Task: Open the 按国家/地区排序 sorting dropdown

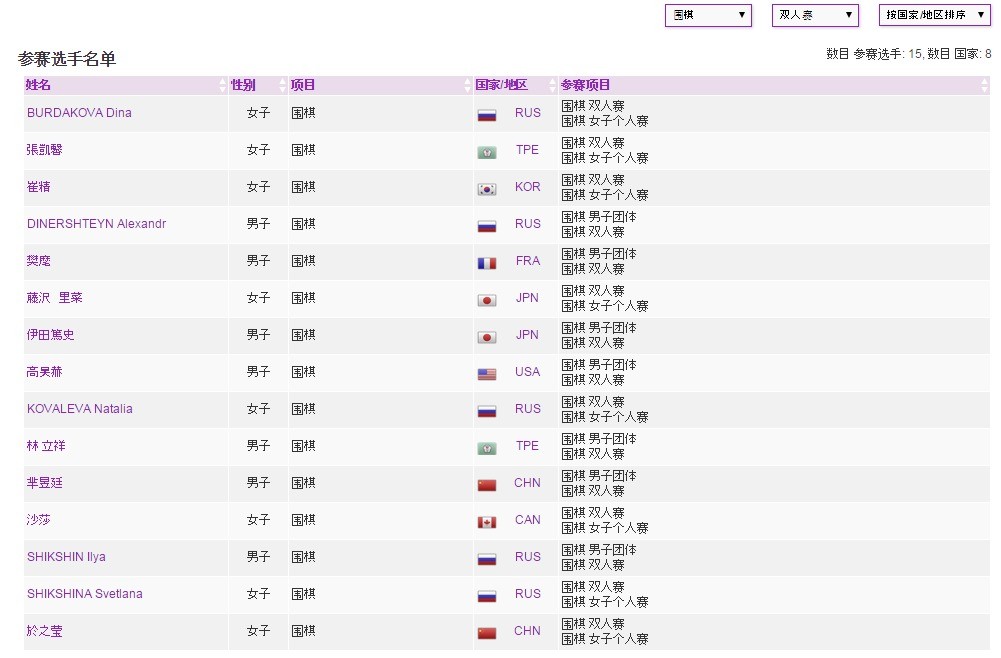Action: click(x=935, y=15)
